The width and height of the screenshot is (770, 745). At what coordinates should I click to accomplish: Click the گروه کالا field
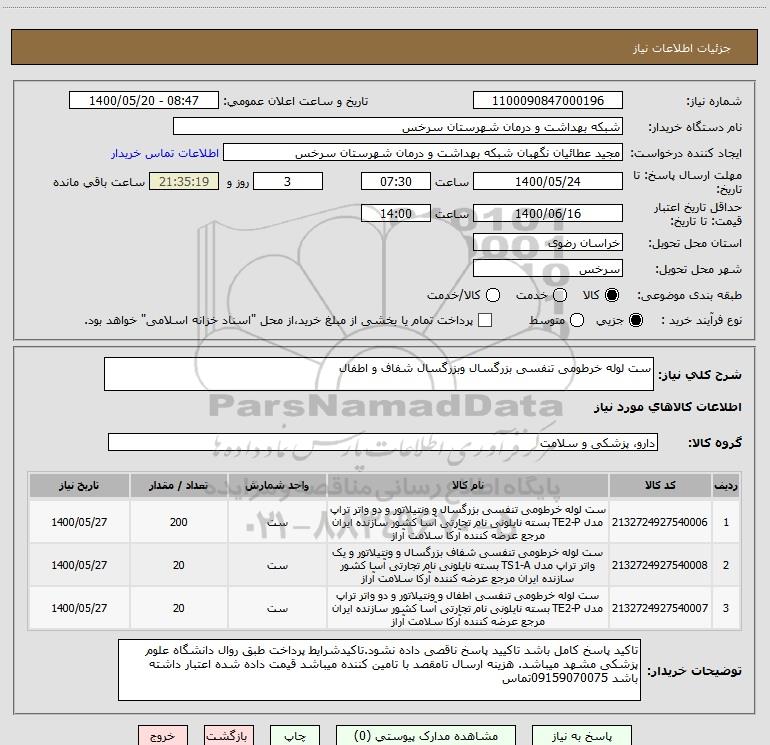(x=382, y=442)
